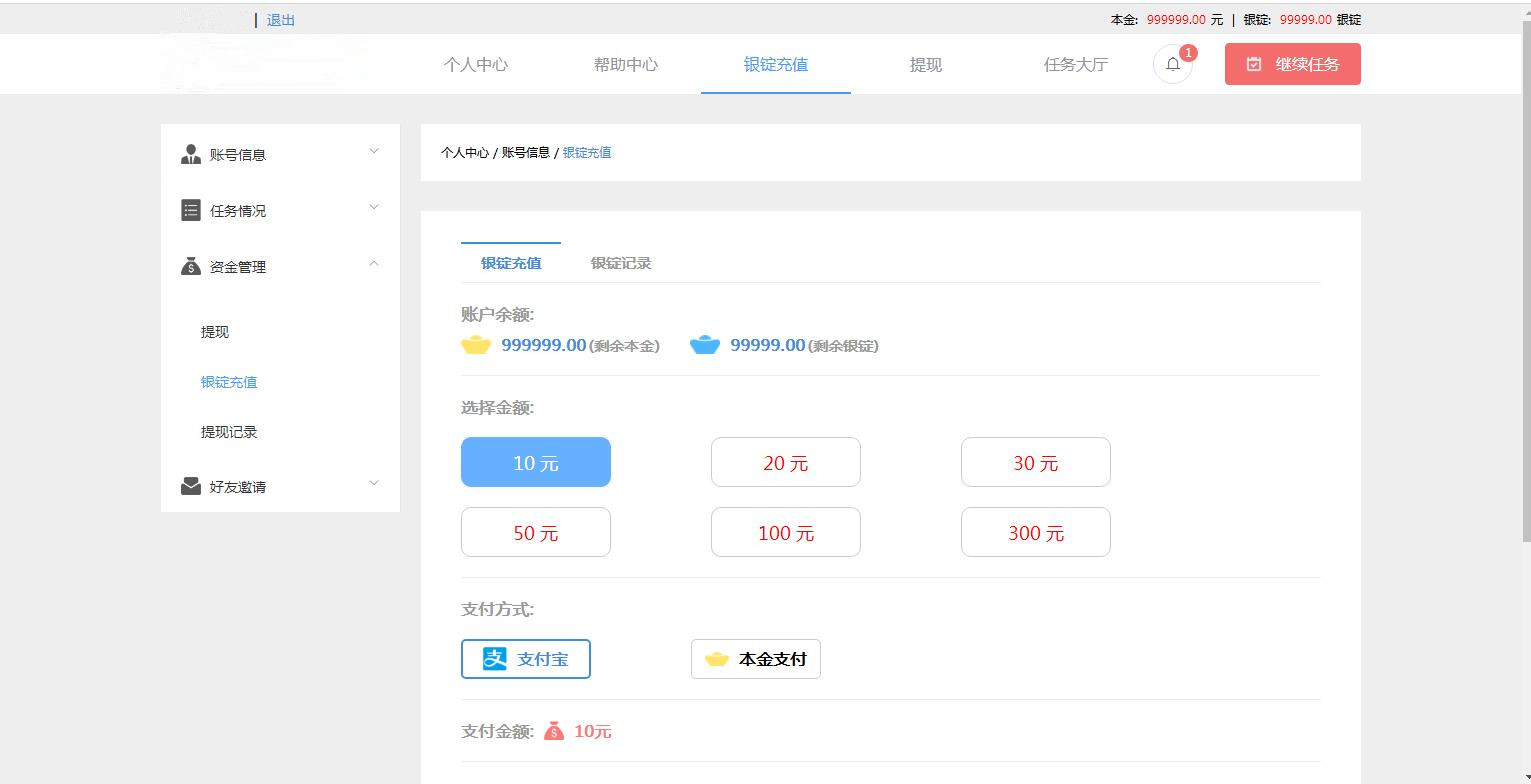
Task: Click the scrollbar down arrow
Action: pyautogui.click(x=1525, y=775)
